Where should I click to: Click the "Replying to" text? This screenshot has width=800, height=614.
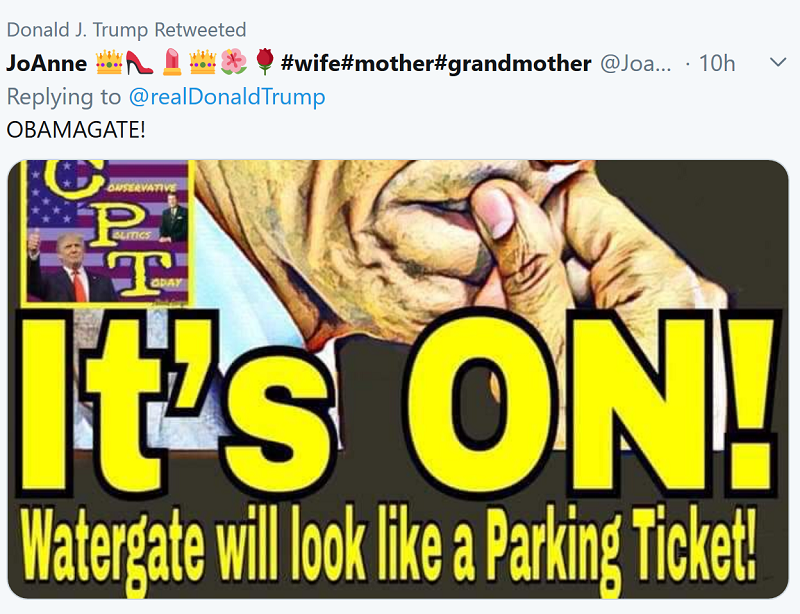click(65, 97)
